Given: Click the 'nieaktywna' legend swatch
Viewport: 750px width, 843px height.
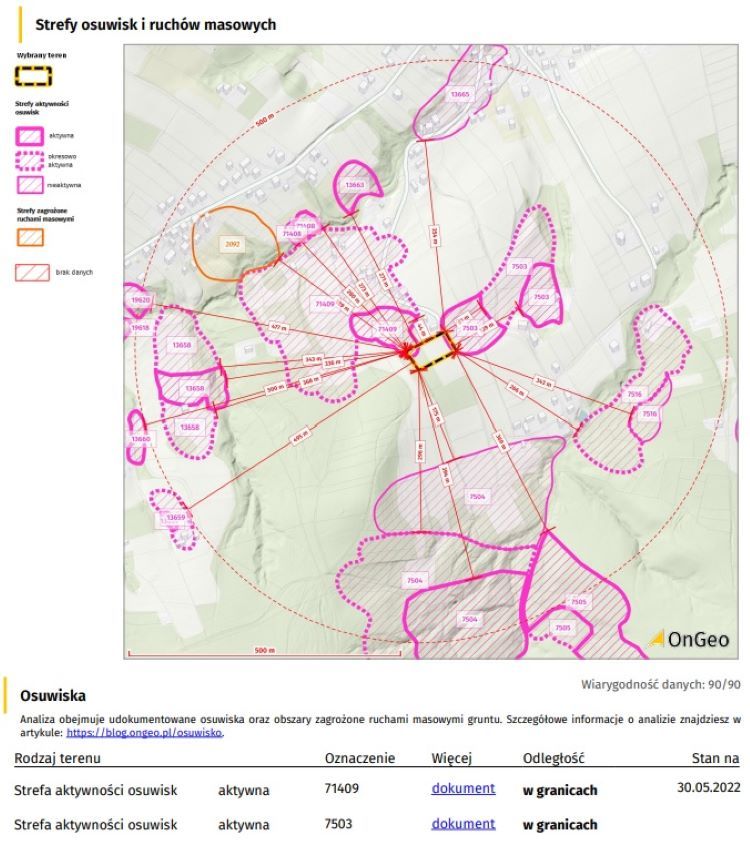Looking at the screenshot, I should click(30, 185).
